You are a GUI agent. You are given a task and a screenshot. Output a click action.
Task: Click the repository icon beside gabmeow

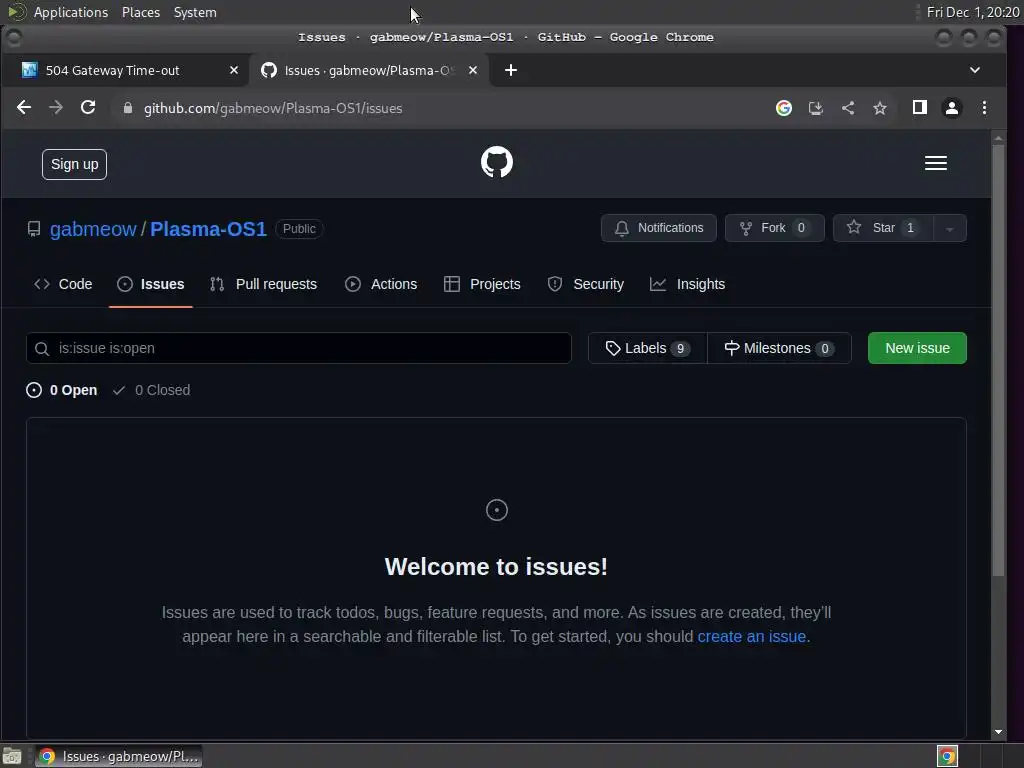pos(34,229)
